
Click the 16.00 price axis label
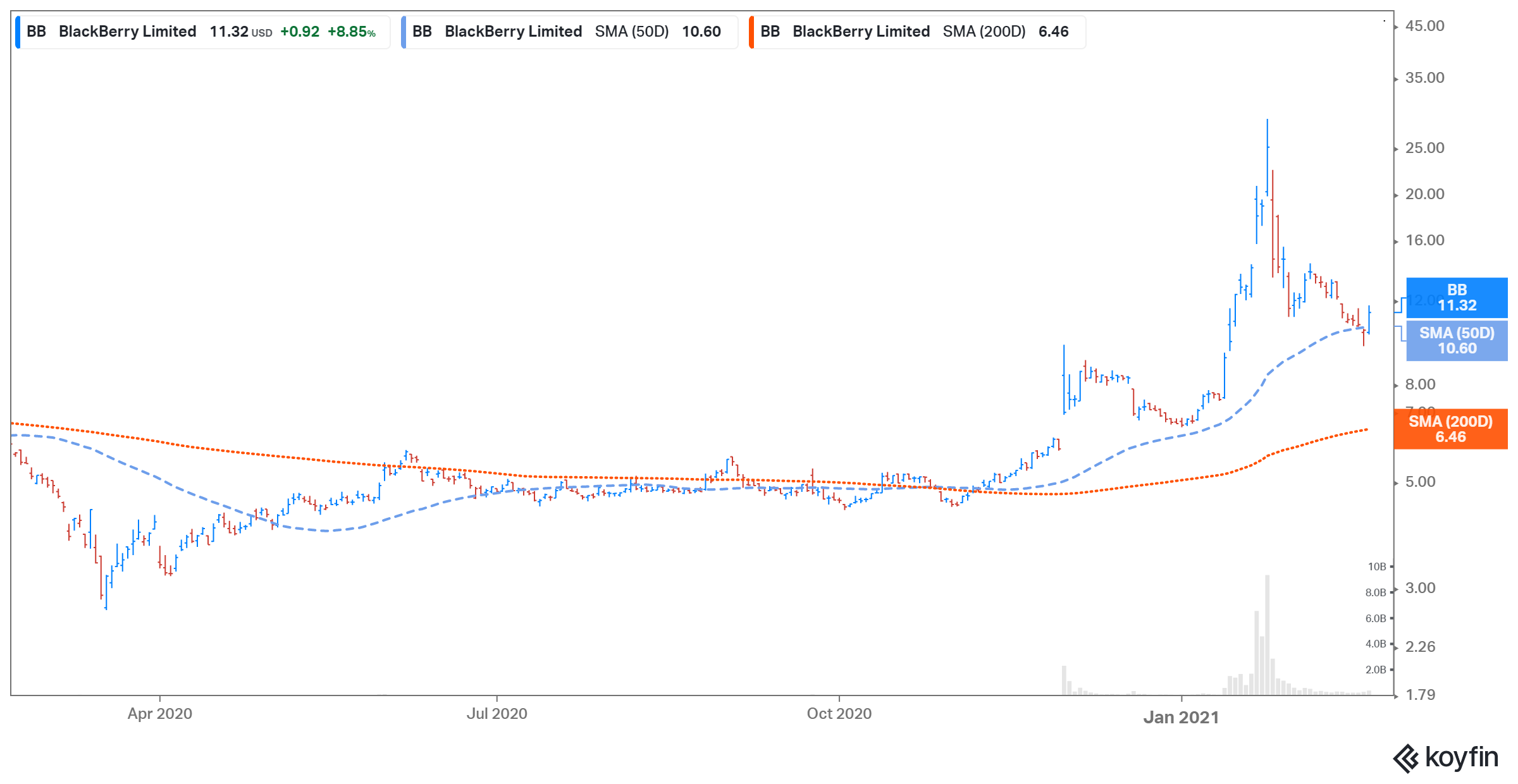(1424, 240)
